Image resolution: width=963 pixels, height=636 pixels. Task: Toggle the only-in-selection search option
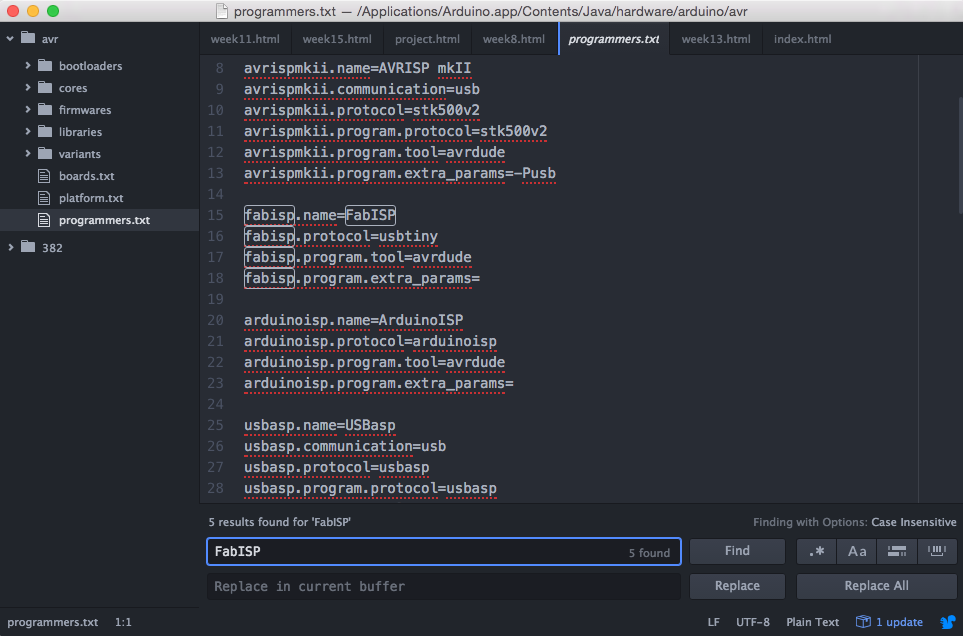coord(897,551)
